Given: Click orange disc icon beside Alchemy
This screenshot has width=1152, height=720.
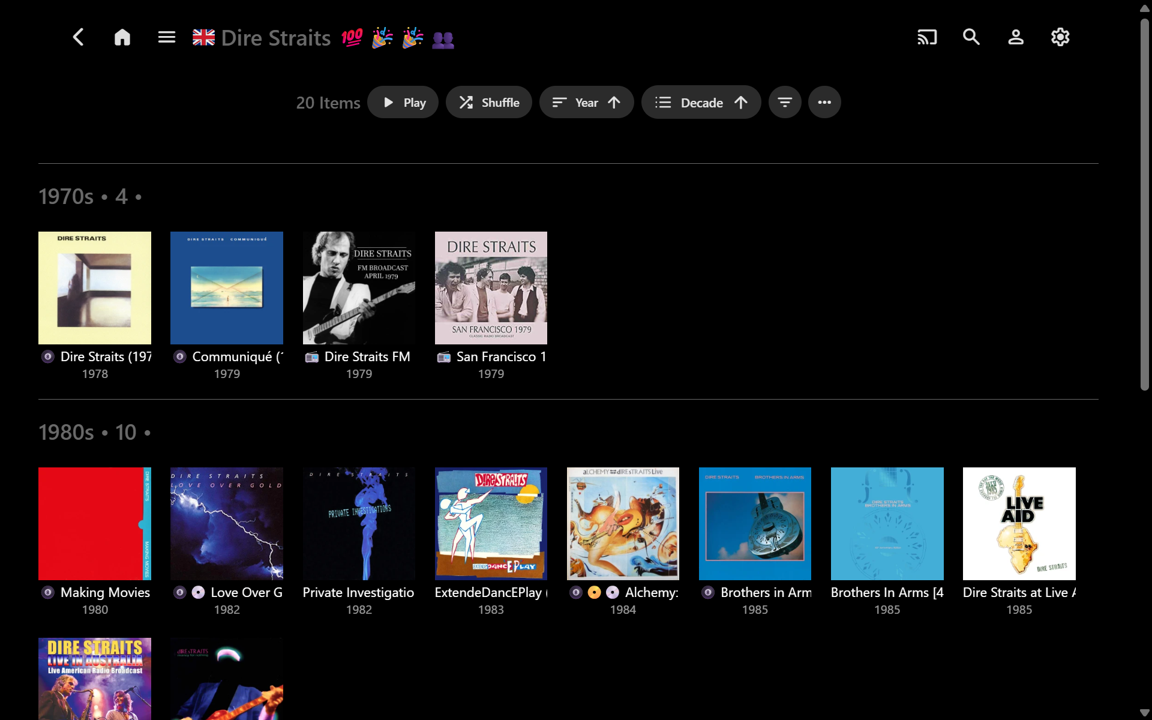Looking at the screenshot, I should tap(594, 593).
